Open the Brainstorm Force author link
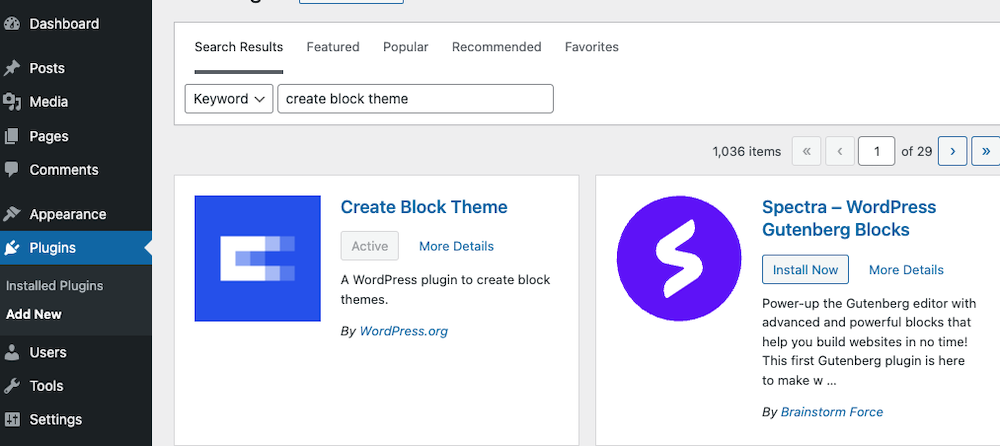Viewport: 1000px width, 446px height. tap(832, 412)
